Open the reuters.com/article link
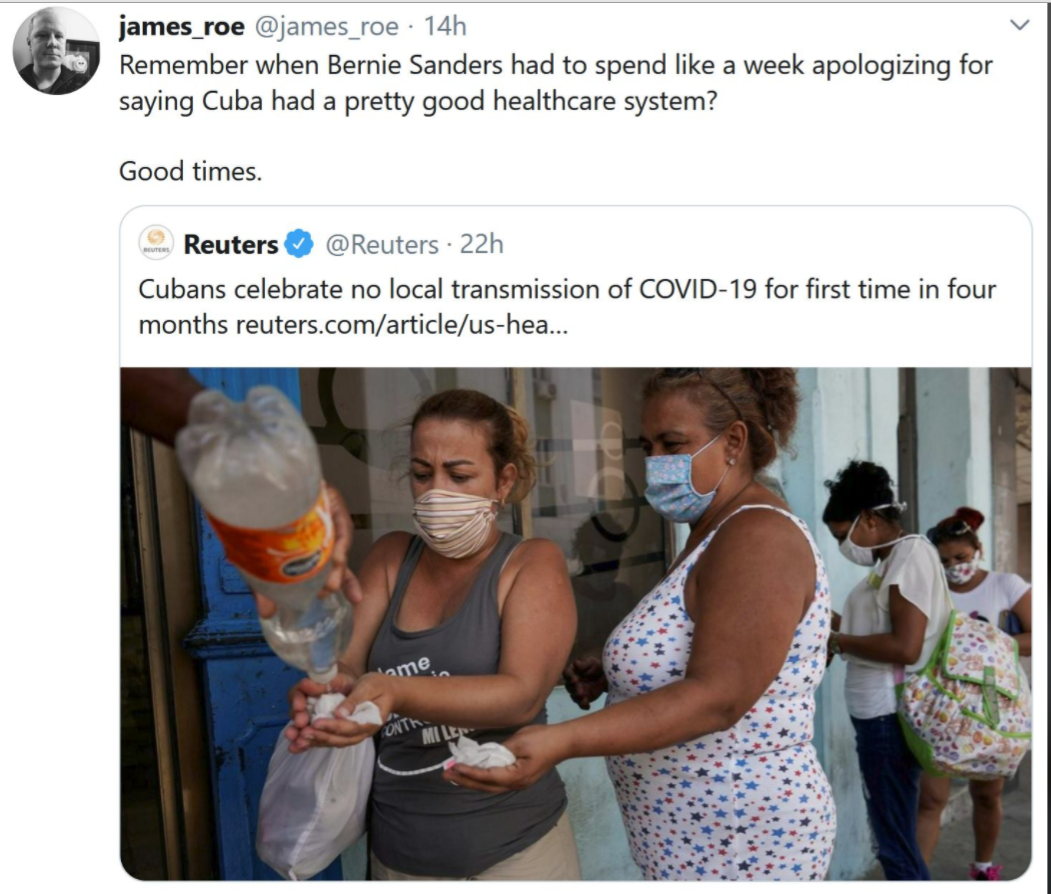Viewport: 1051px width, 894px height. (401, 325)
